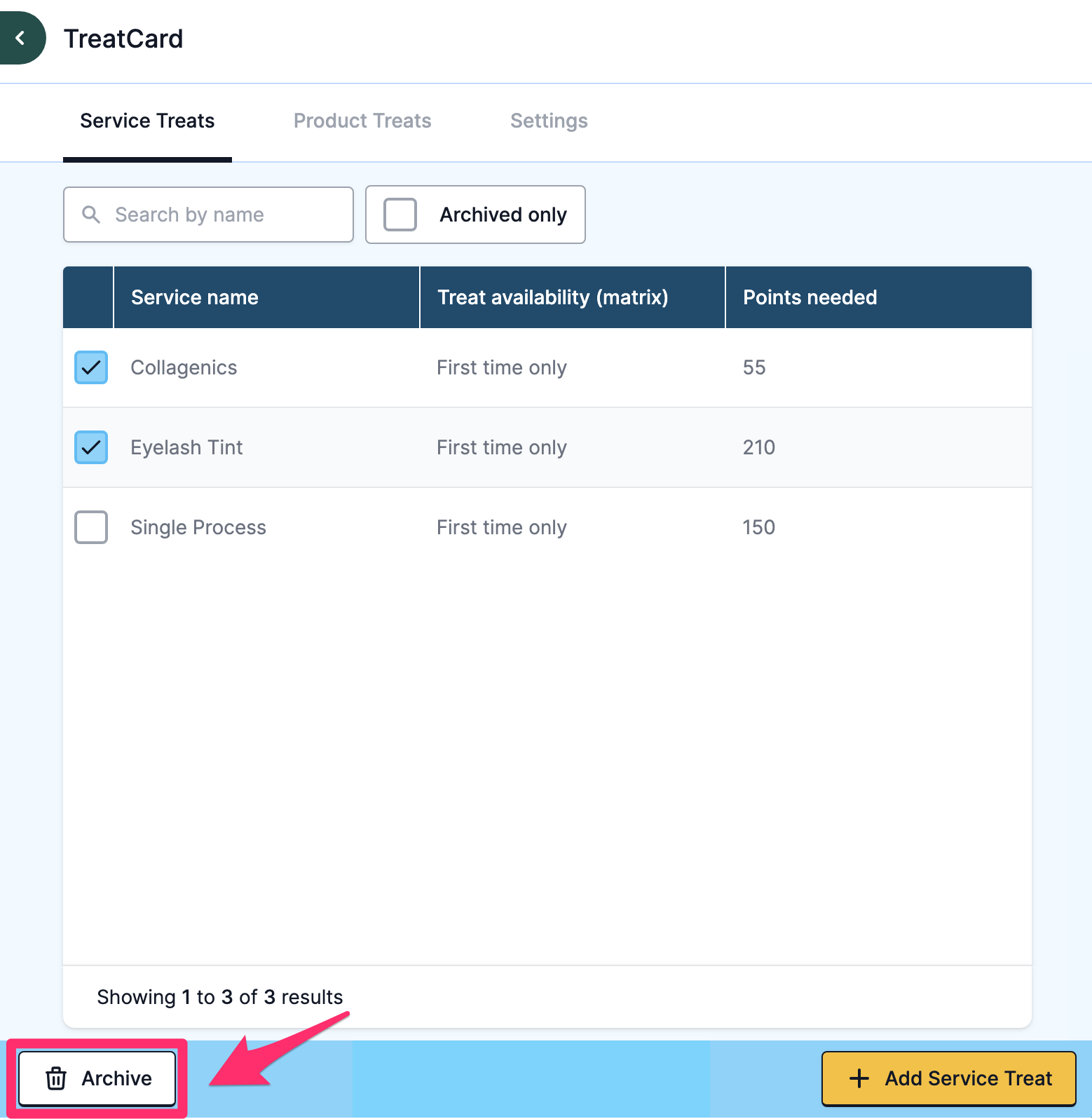Uncheck the Eyelash Tint row checkbox
Image resolution: width=1092 pixels, height=1119 pixels.
(91, 447)
